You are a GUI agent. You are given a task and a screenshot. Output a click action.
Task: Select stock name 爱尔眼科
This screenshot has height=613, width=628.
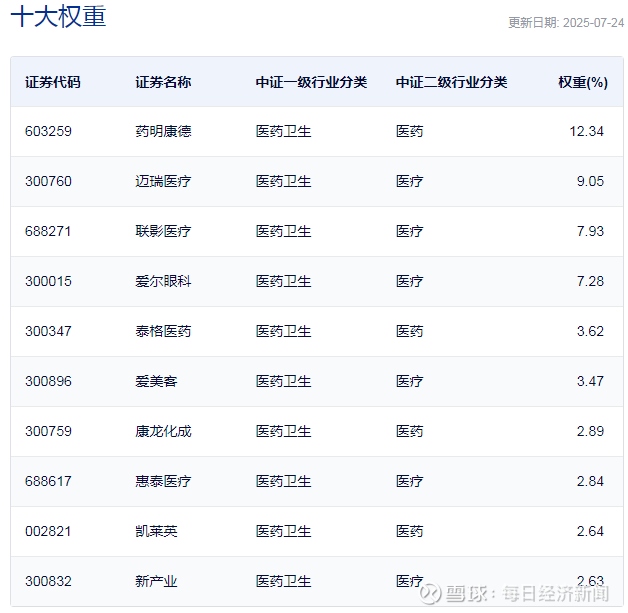pos(163,281)
